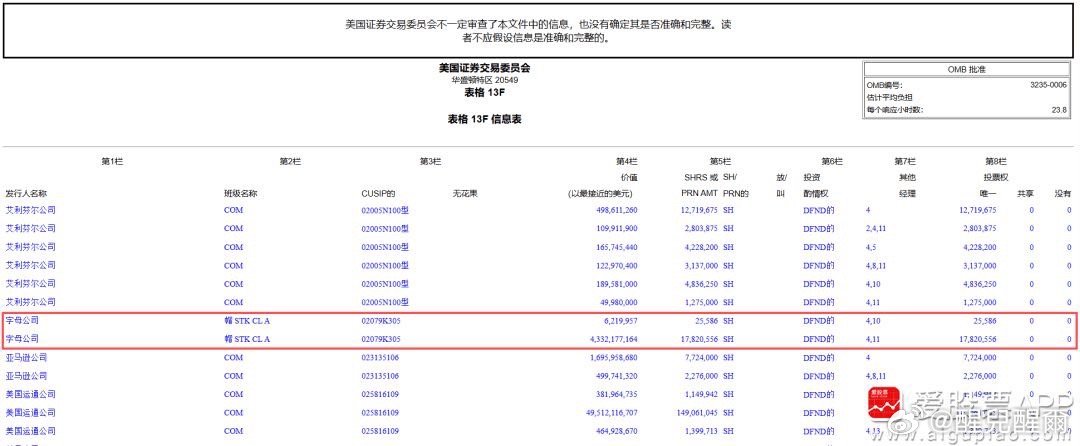Click the OMB 批准 box title

click(x=967, y=70)
